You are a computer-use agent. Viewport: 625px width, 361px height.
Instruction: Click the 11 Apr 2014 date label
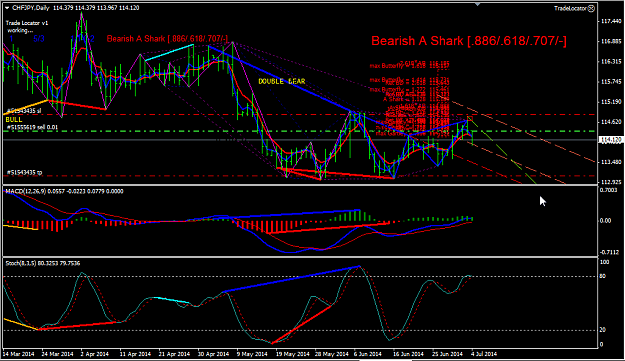pyautogui.click(x=135, y=354)
